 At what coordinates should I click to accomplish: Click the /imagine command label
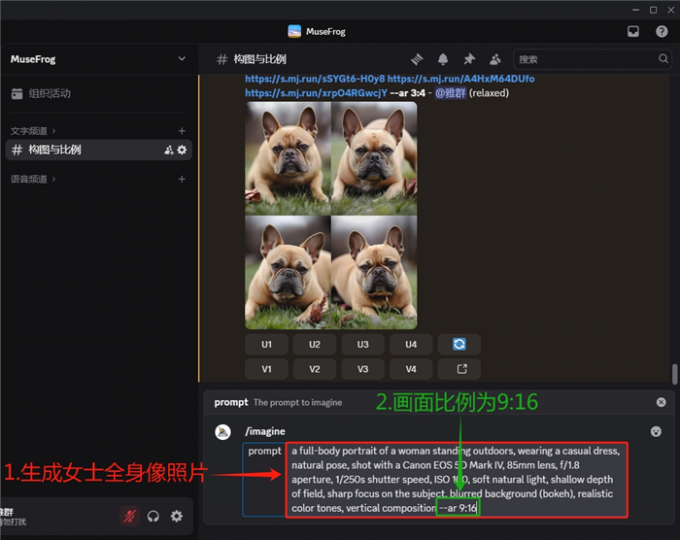[265, 431]
